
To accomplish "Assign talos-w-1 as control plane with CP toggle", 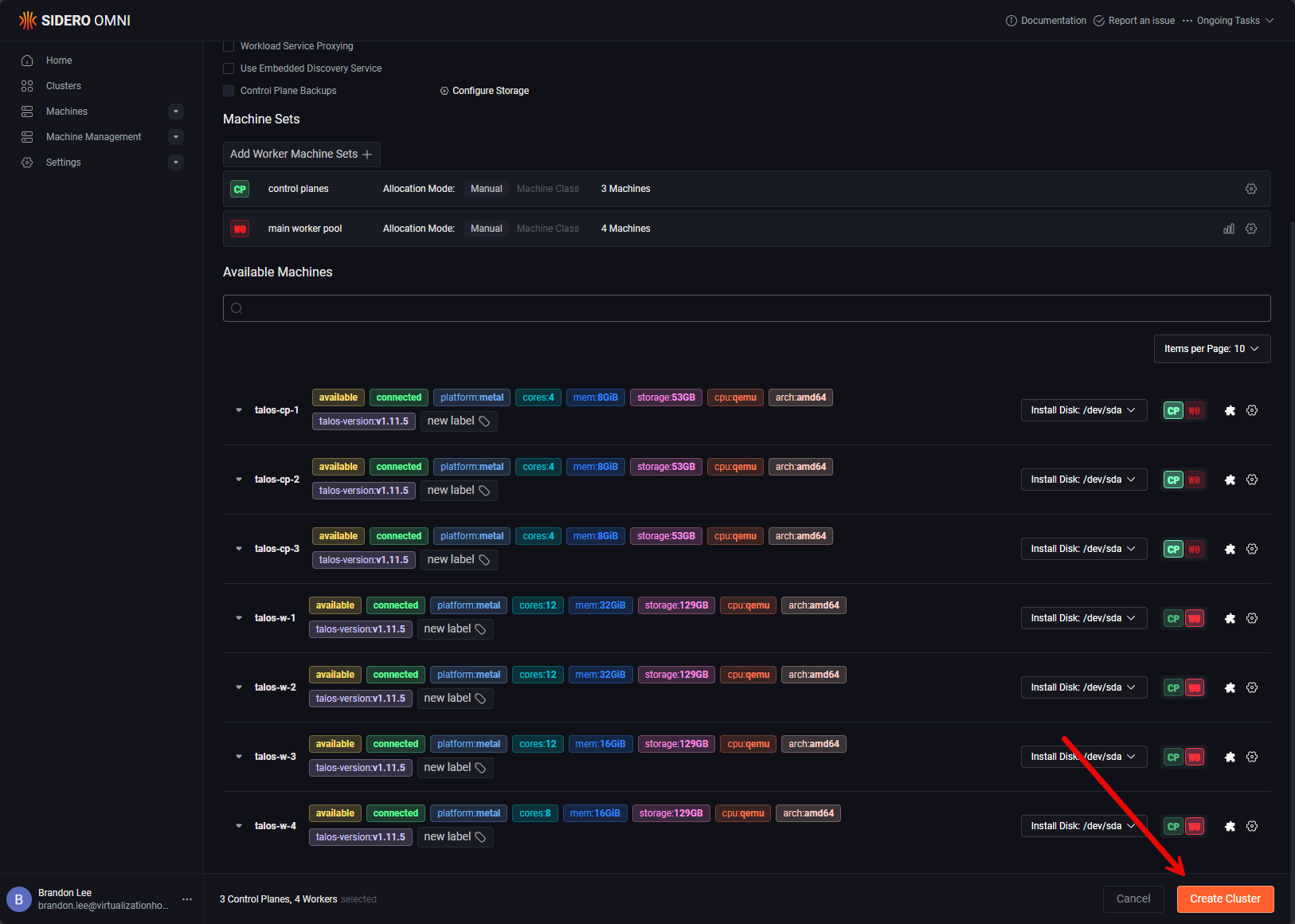I will tap(1173, 619).
